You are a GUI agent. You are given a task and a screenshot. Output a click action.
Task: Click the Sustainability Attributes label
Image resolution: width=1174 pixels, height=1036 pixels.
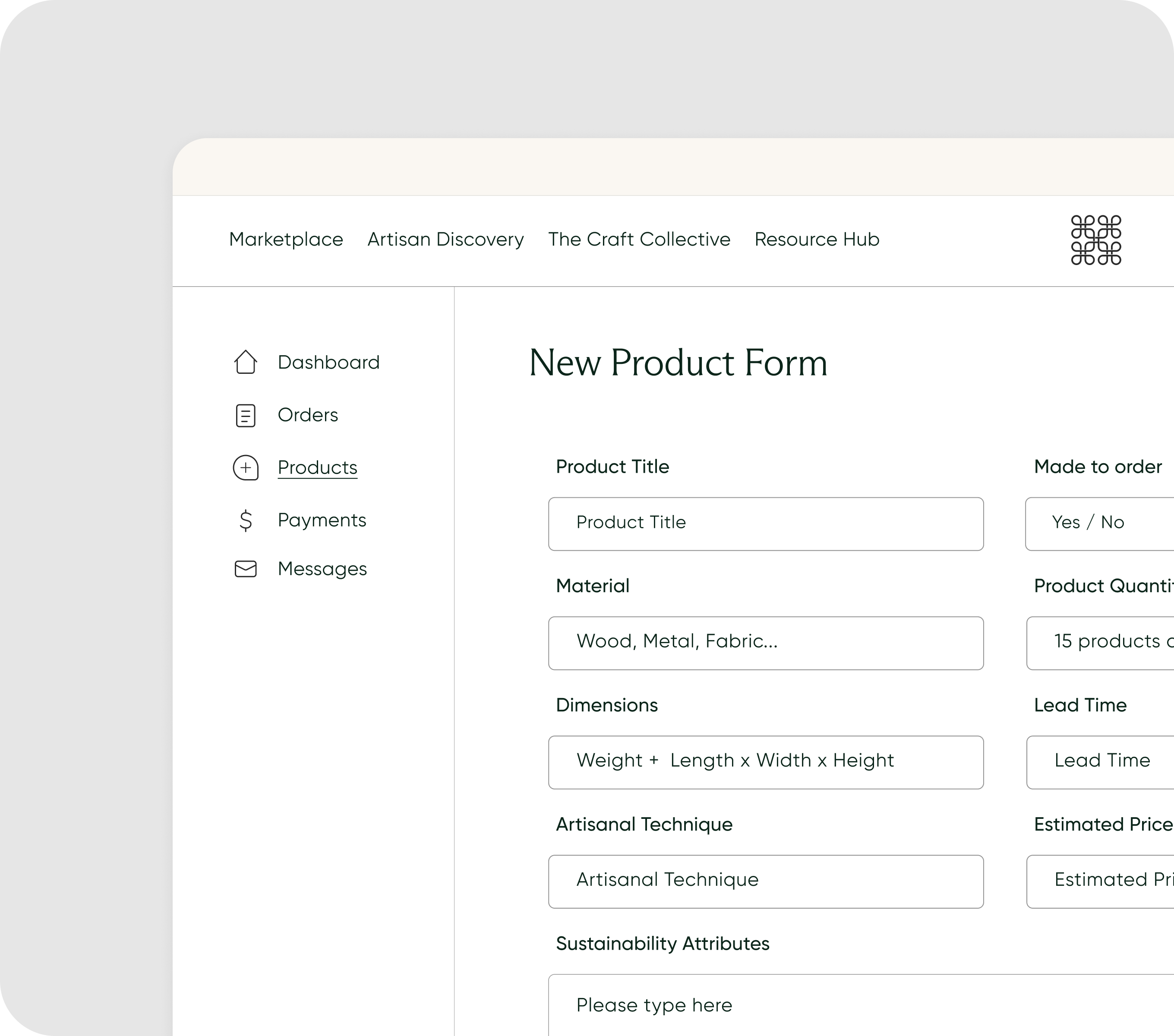pos(662,944)
